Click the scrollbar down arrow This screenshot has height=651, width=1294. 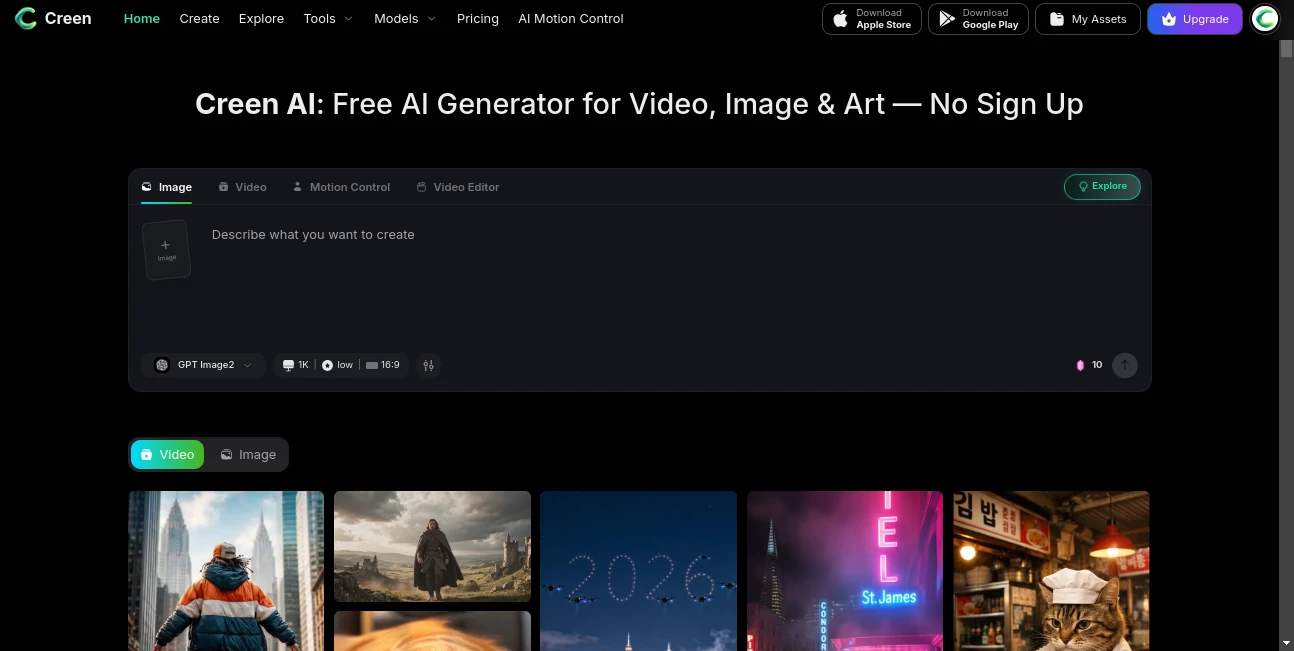(x=1286, y=643)
